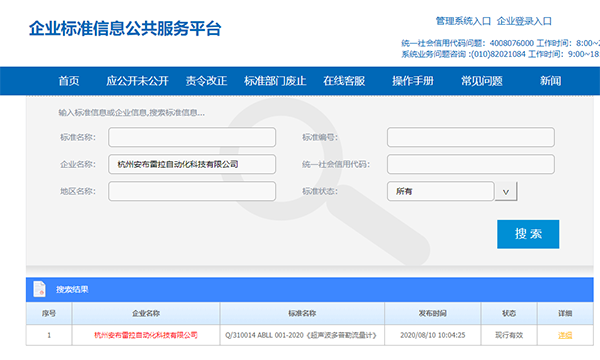Click the 标准名称 column header
The height and width of the screenshot is (360, 600).
tap(302, 313)
